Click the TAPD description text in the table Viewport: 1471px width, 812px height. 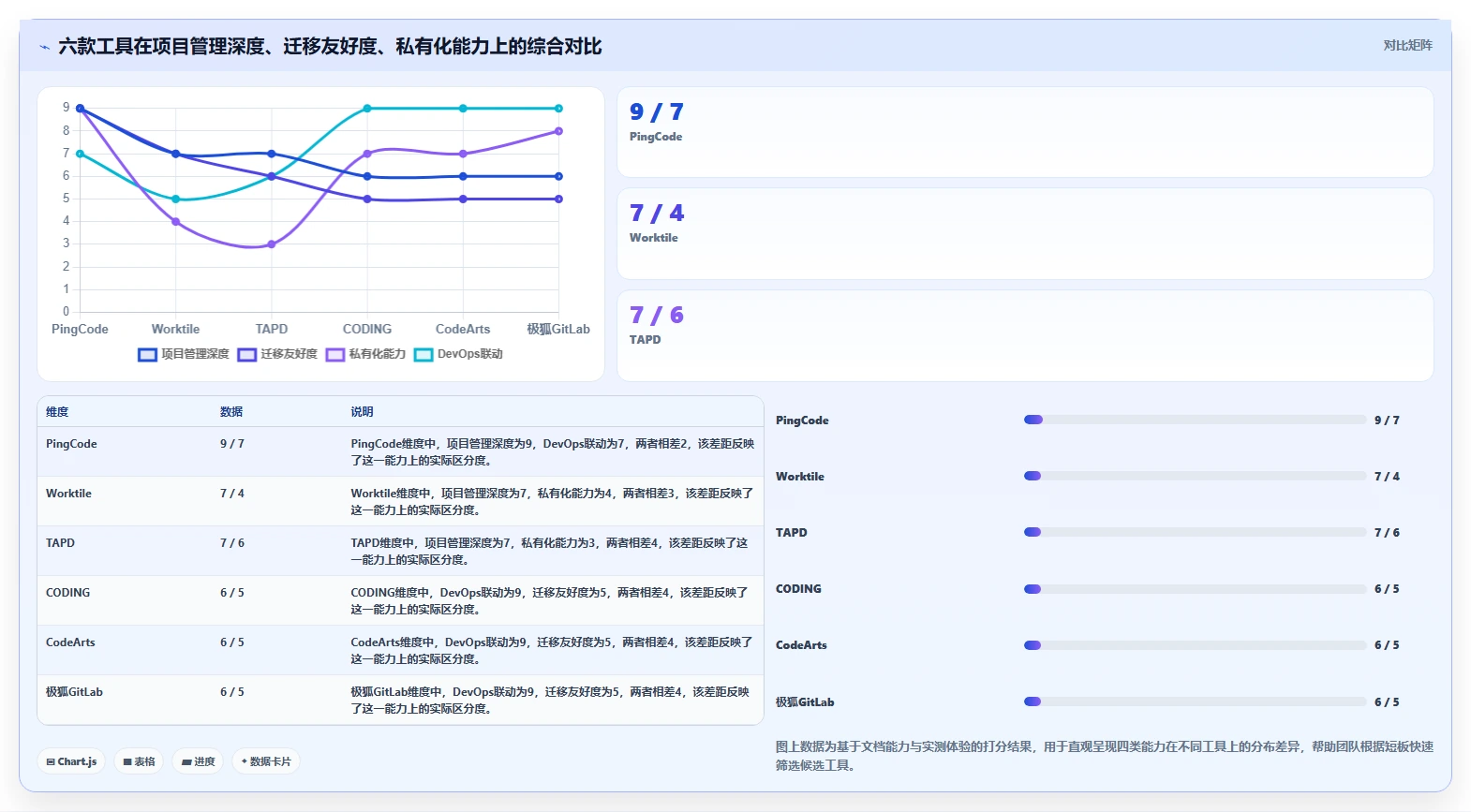click(x=549, y=552)
